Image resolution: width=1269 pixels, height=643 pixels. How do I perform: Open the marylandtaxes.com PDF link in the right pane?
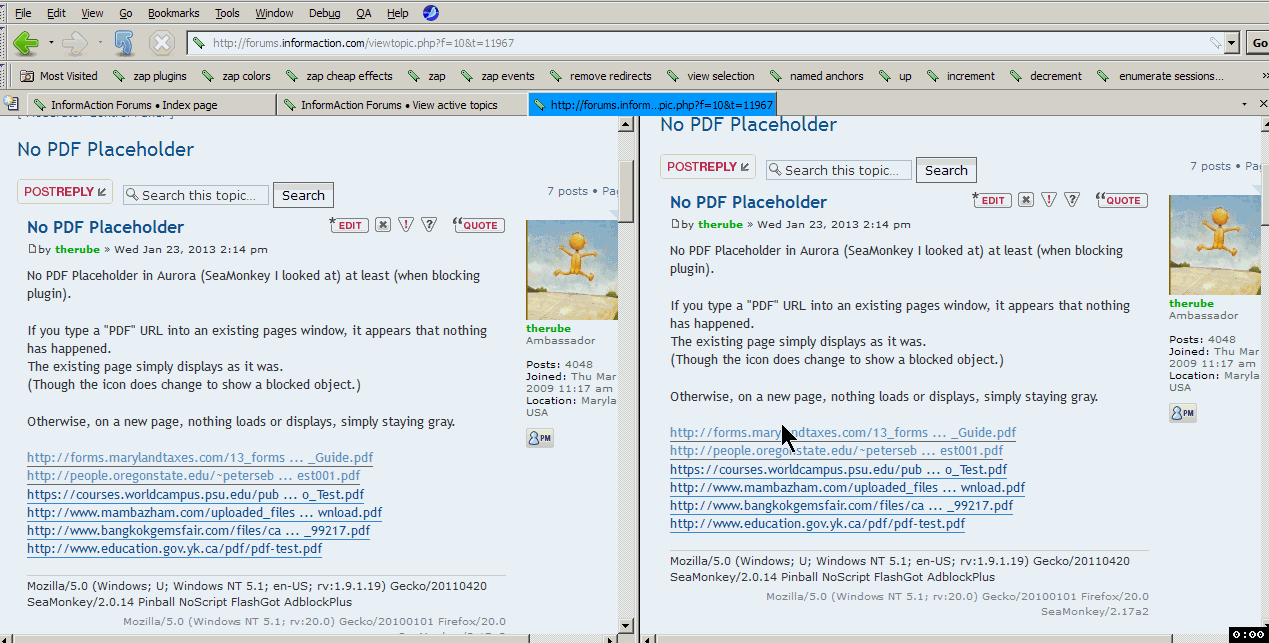(843, 433)
